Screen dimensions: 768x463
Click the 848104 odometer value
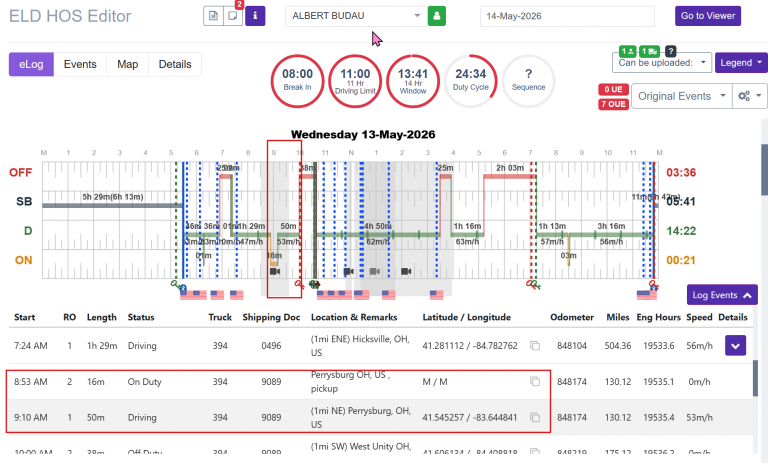coord(571,346)
